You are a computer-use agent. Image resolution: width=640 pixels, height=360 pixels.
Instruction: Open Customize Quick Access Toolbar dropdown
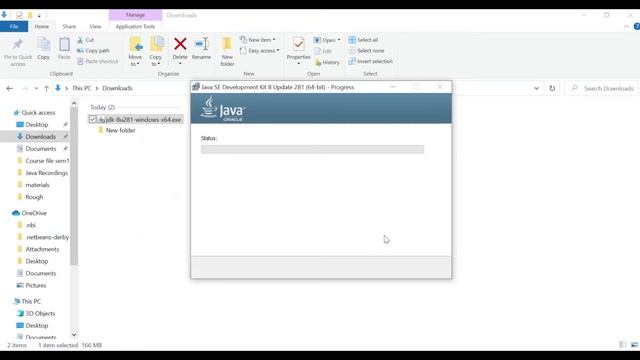39,16
